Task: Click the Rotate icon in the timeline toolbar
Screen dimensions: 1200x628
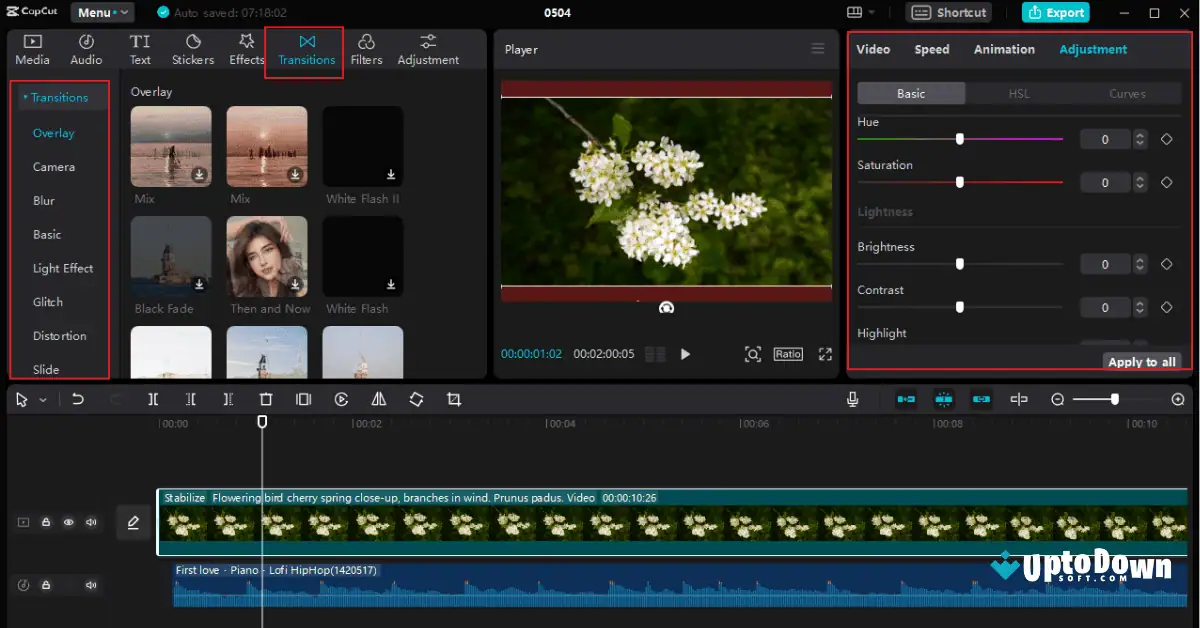Action: (x=416, y=399)
